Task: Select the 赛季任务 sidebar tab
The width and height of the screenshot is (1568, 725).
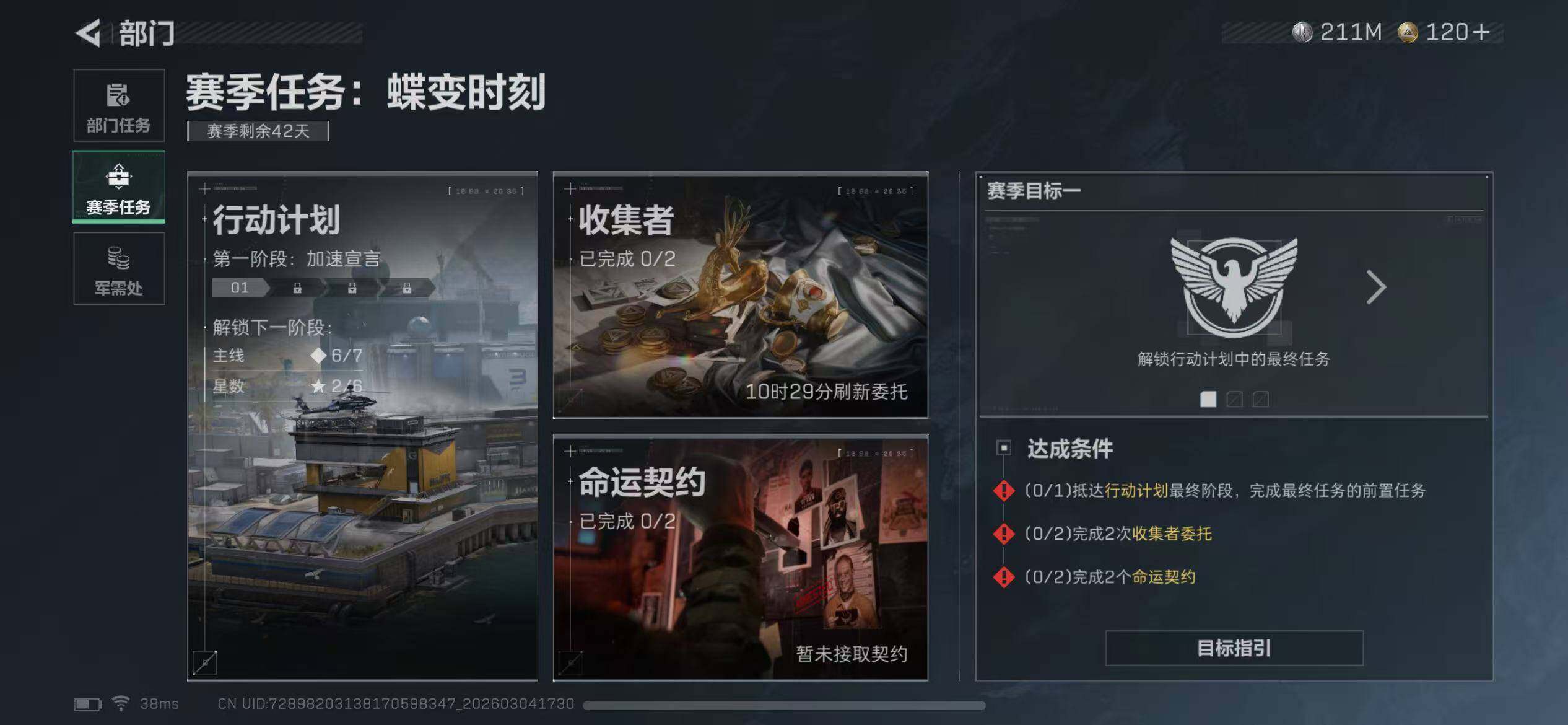Action: pos(119,187)
